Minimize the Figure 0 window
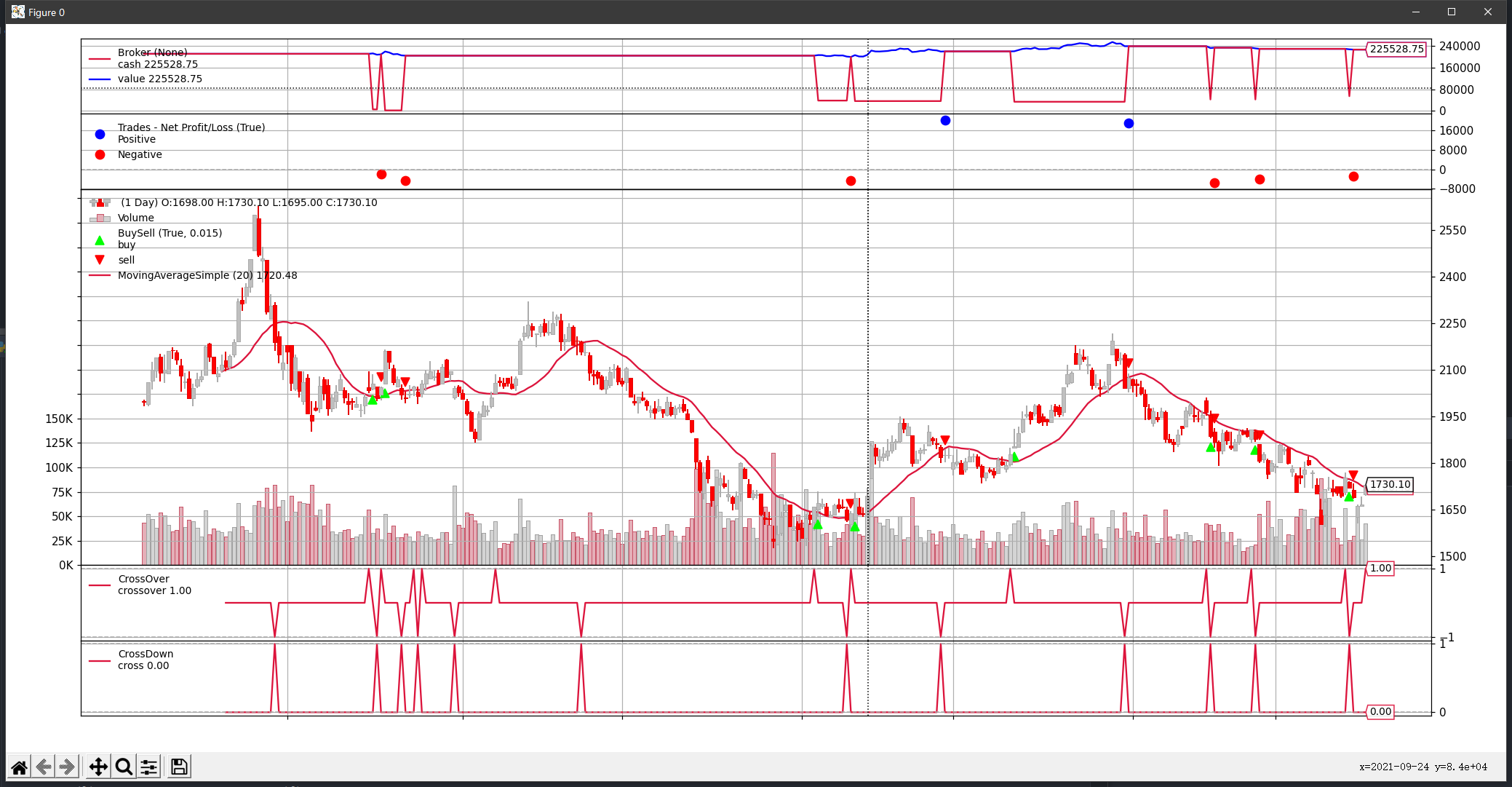The width and height of the screenshot is (1512, 787). pos(1415,12)
